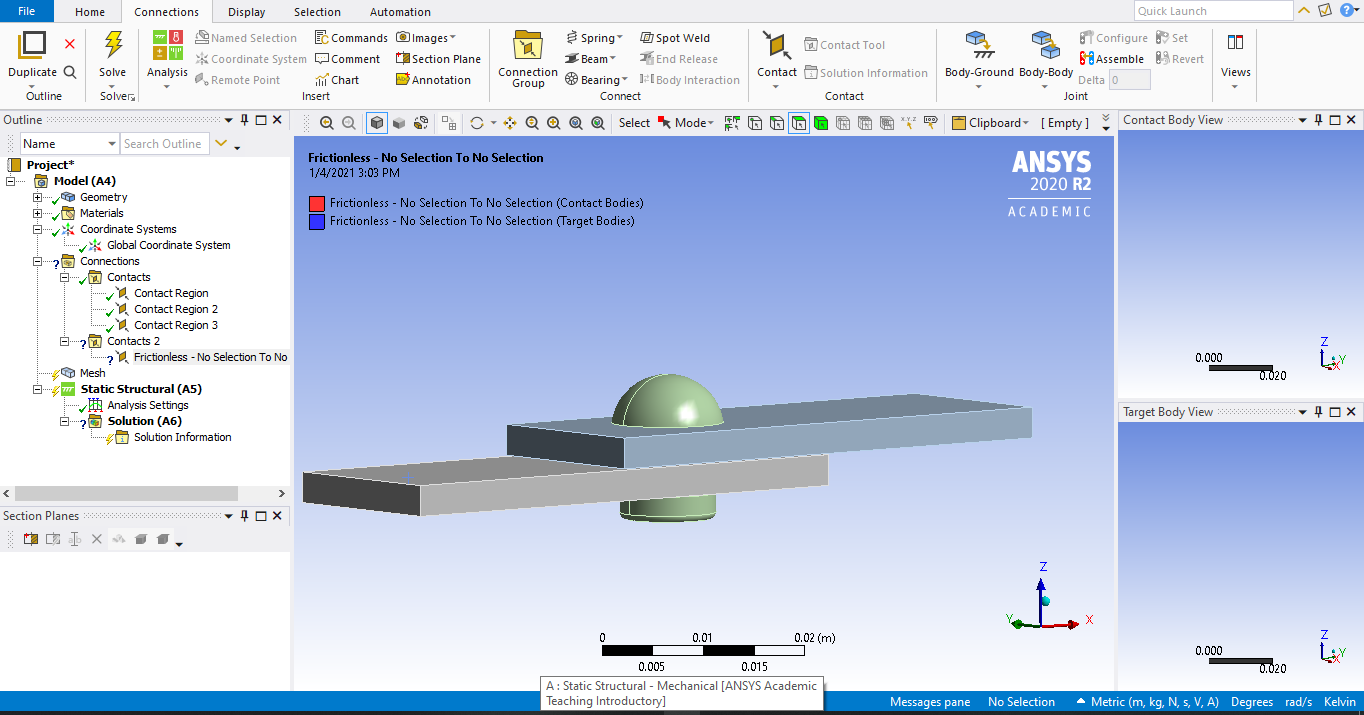
Task: Expand the Geometry tree branch
Action: click(38, 196)
